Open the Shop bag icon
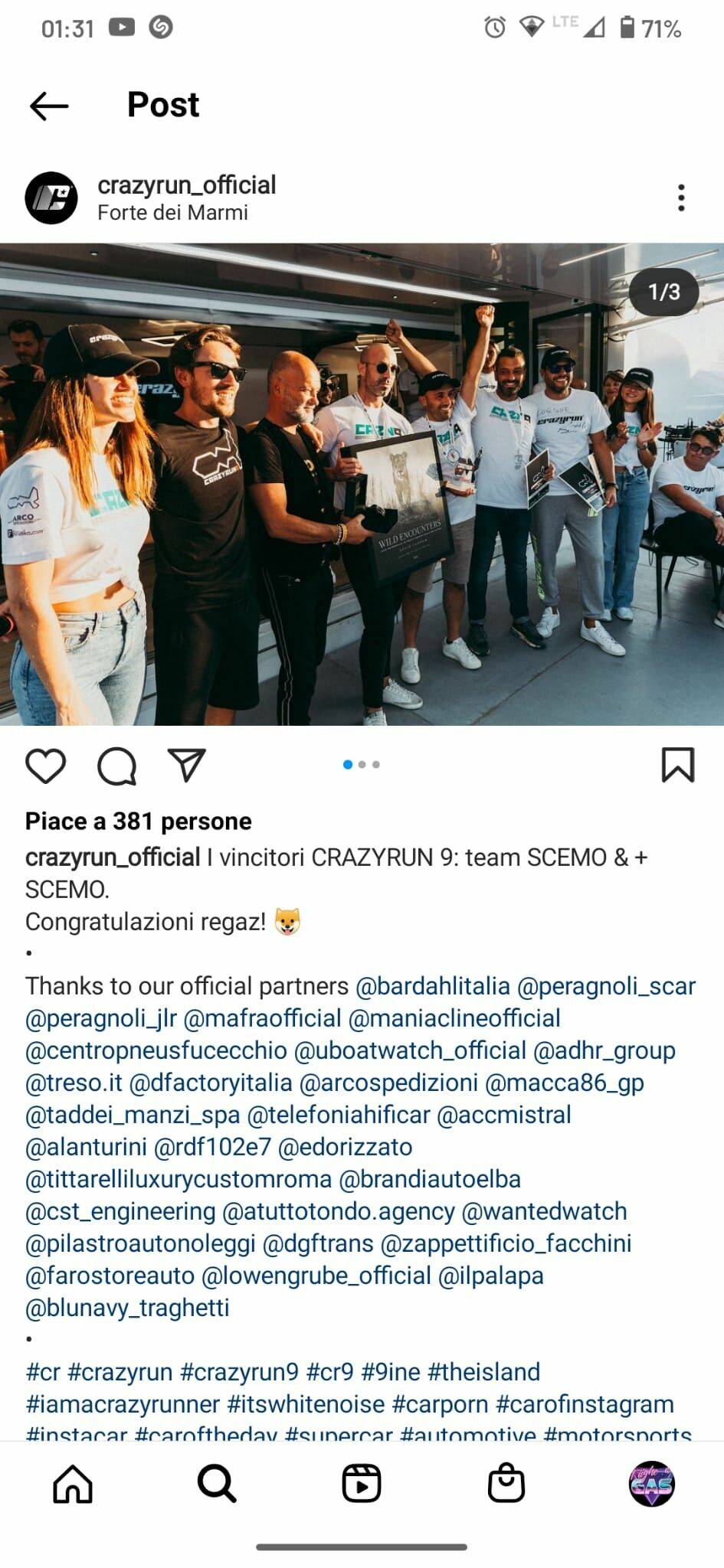The height and width of the screenshot is (1568, 724). click(x=506, y=1483)
